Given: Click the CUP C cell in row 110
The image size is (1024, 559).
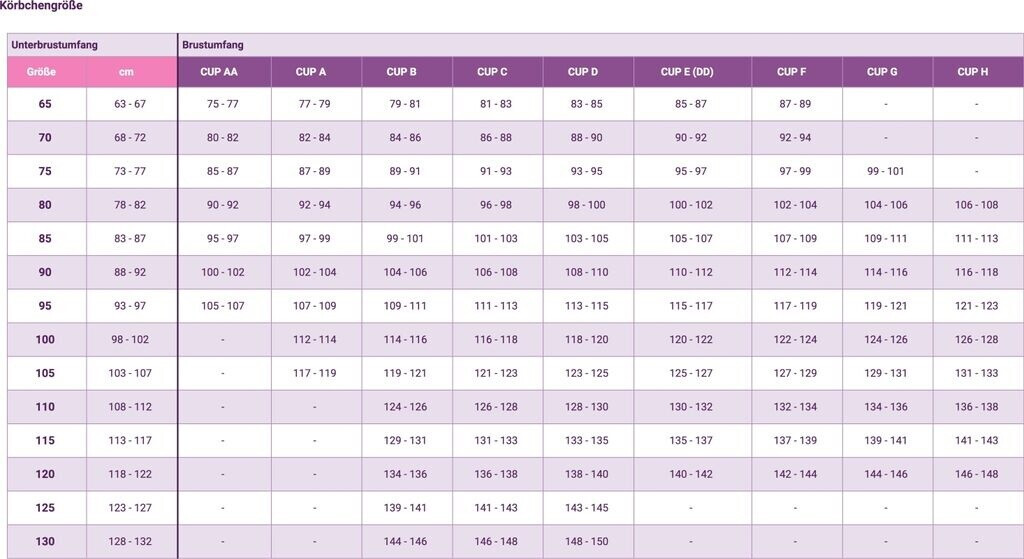Looking at the screenshot, I should point(496,407).
